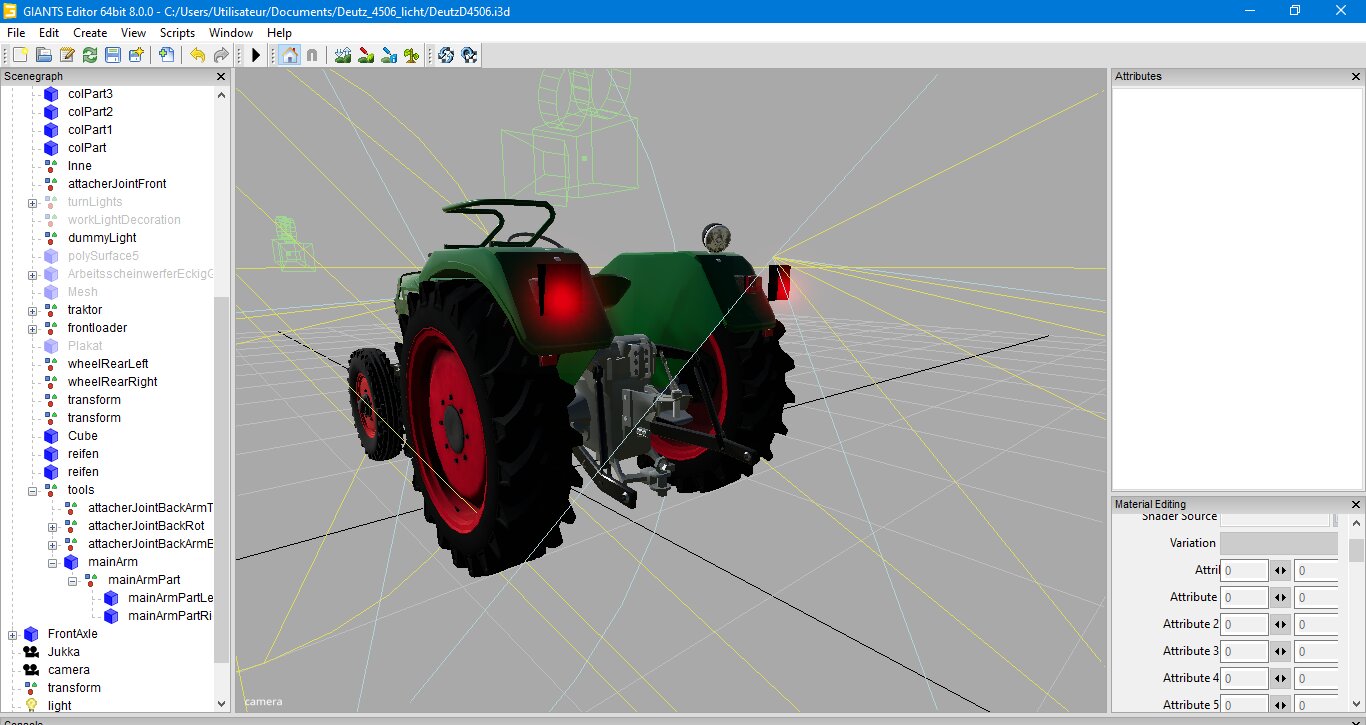The width and height of the screenshot is (1366, 725).
Task: Click Scenegraph scrollbar up arrow
Action: click(x=222, y=94)
